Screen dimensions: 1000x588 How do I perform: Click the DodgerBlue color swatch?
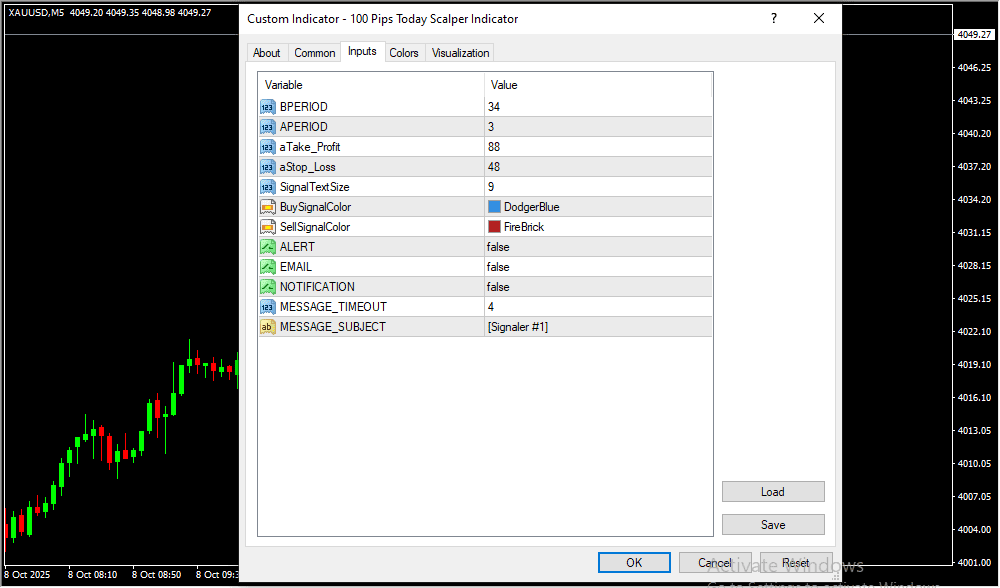click(494, 207)
